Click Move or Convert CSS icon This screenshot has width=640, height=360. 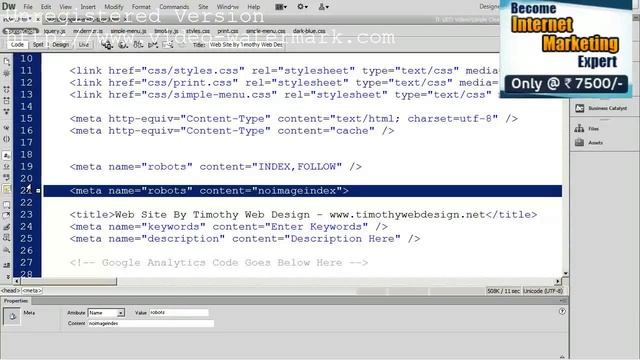pyautogui.click(x=7, y=250)
